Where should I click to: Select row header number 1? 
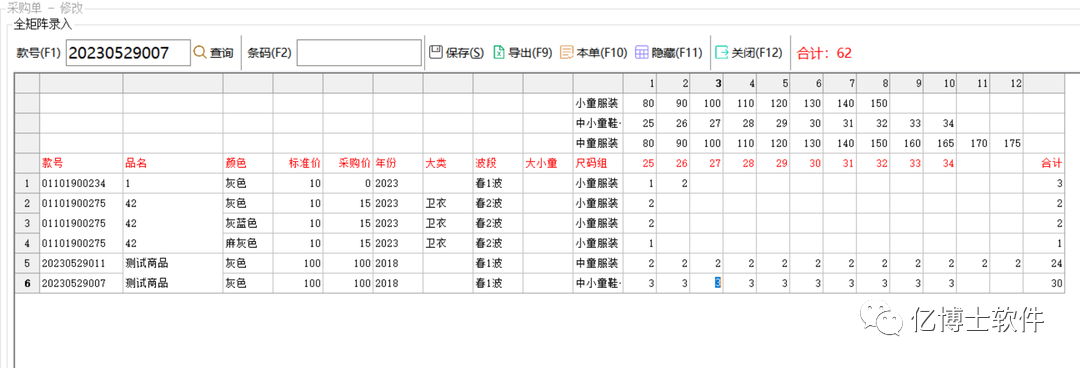point(27,183)
